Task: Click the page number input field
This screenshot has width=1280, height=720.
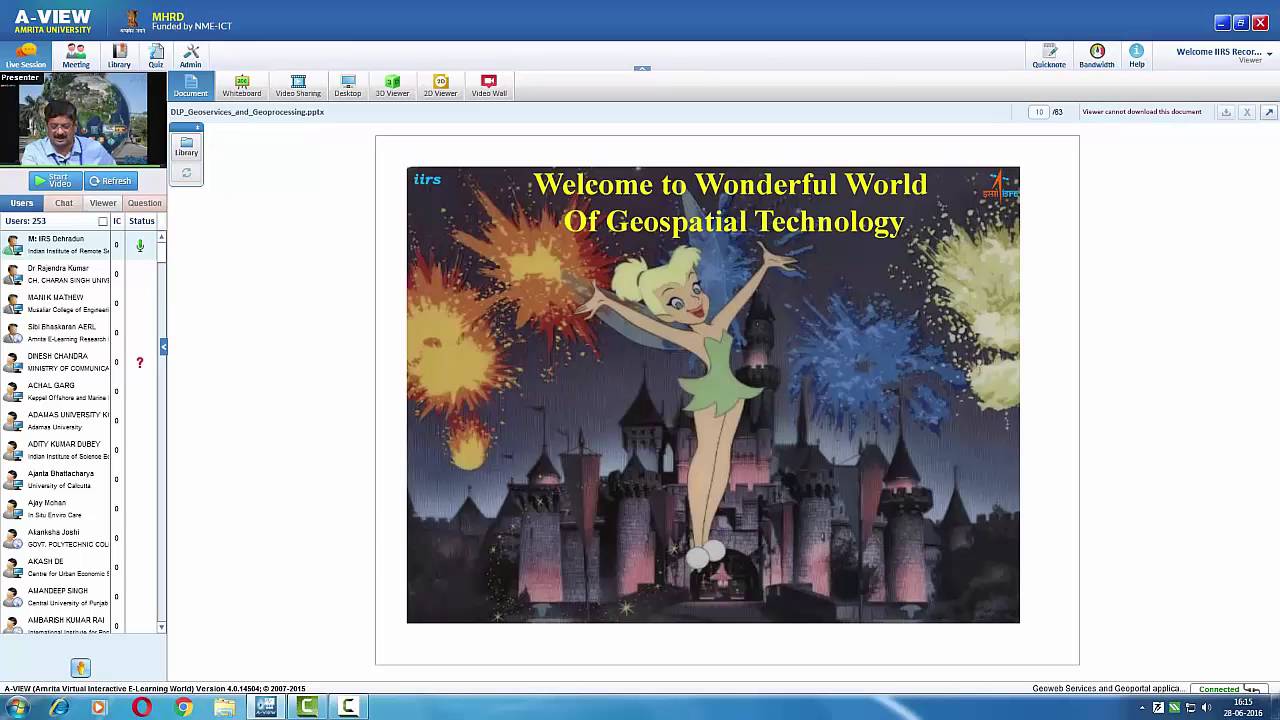Action: point(1039,112)
